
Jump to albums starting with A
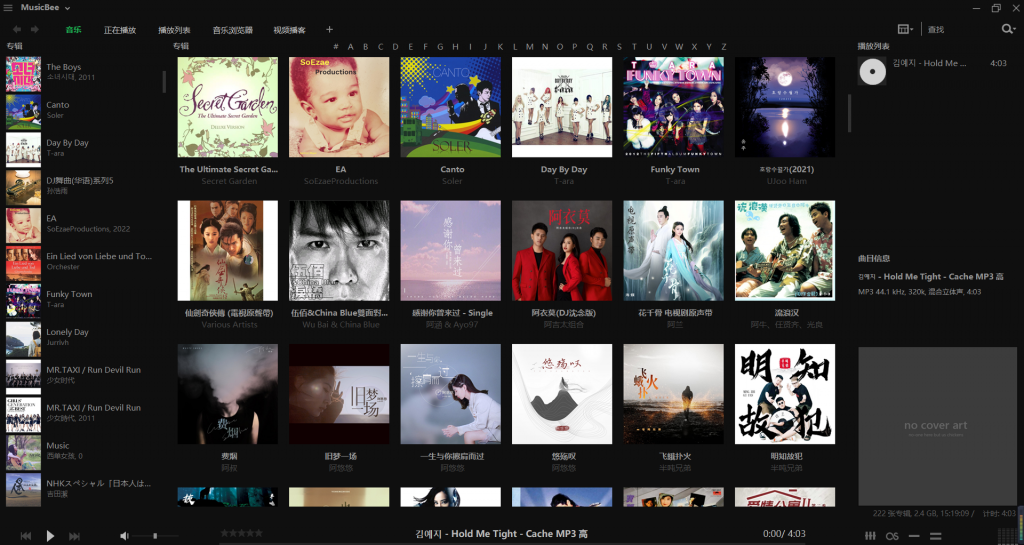351,47
